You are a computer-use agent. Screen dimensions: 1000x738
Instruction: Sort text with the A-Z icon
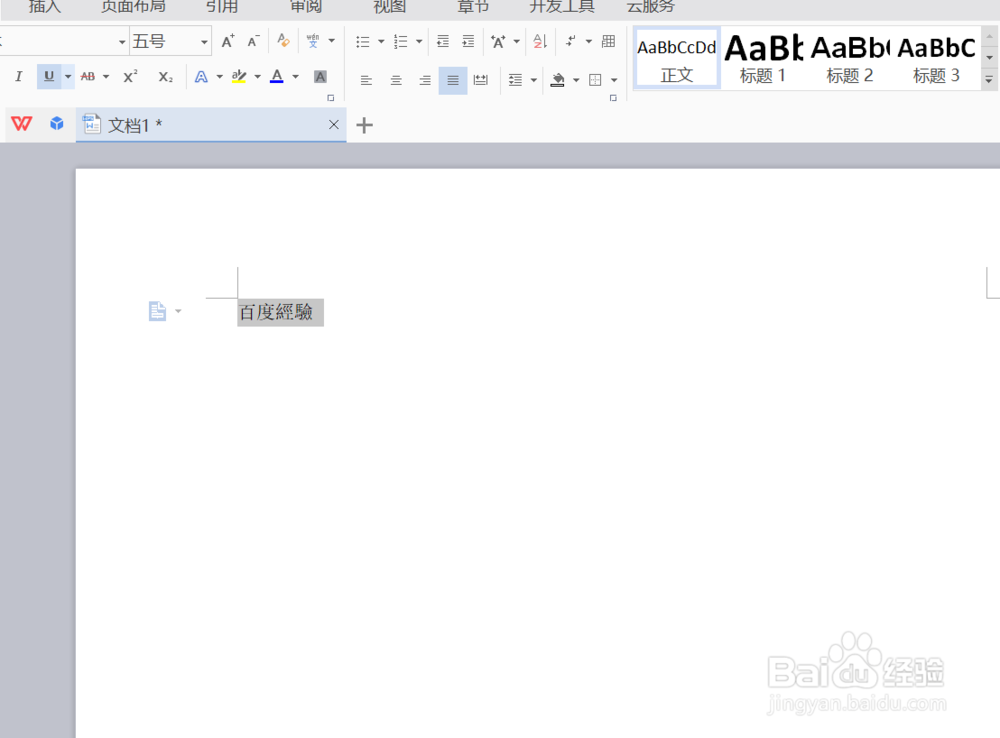tap(540, 41)
